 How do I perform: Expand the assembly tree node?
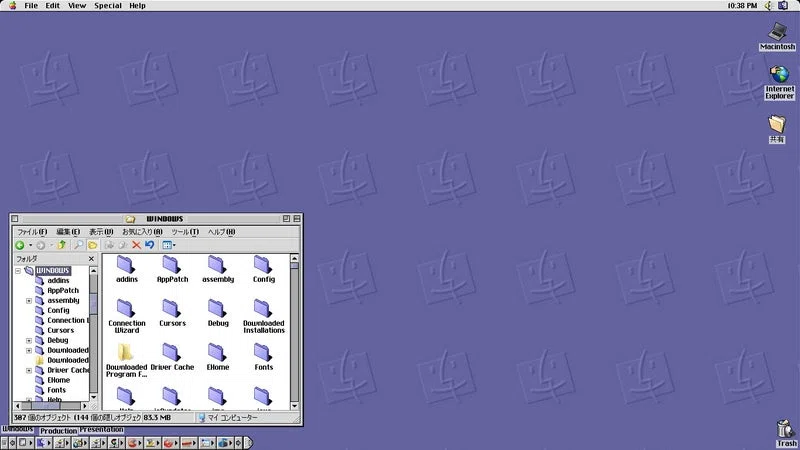click(x=29, y=301)
